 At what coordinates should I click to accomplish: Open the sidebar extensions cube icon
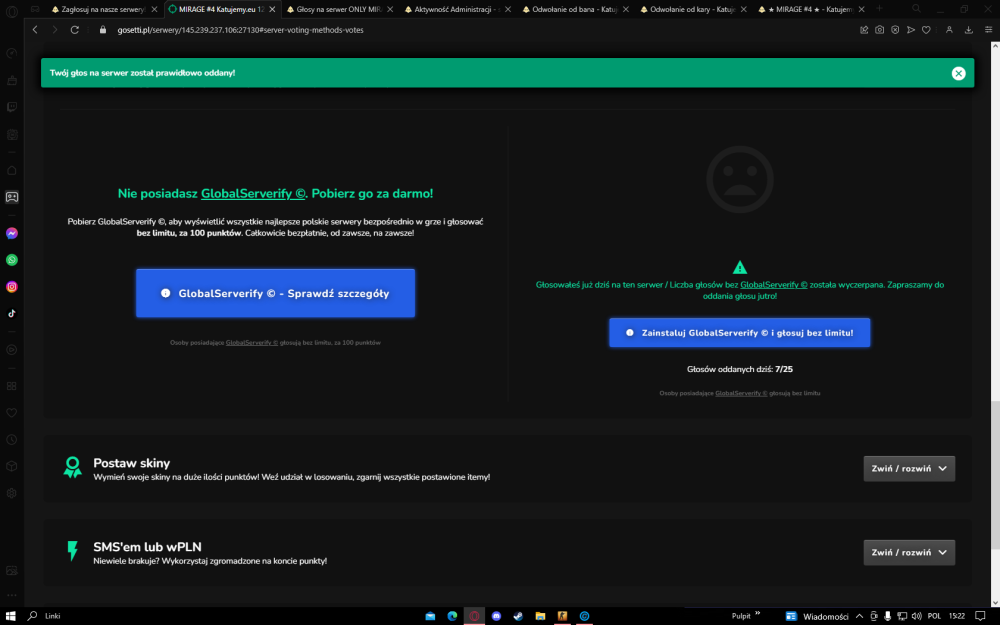(11, 466)
